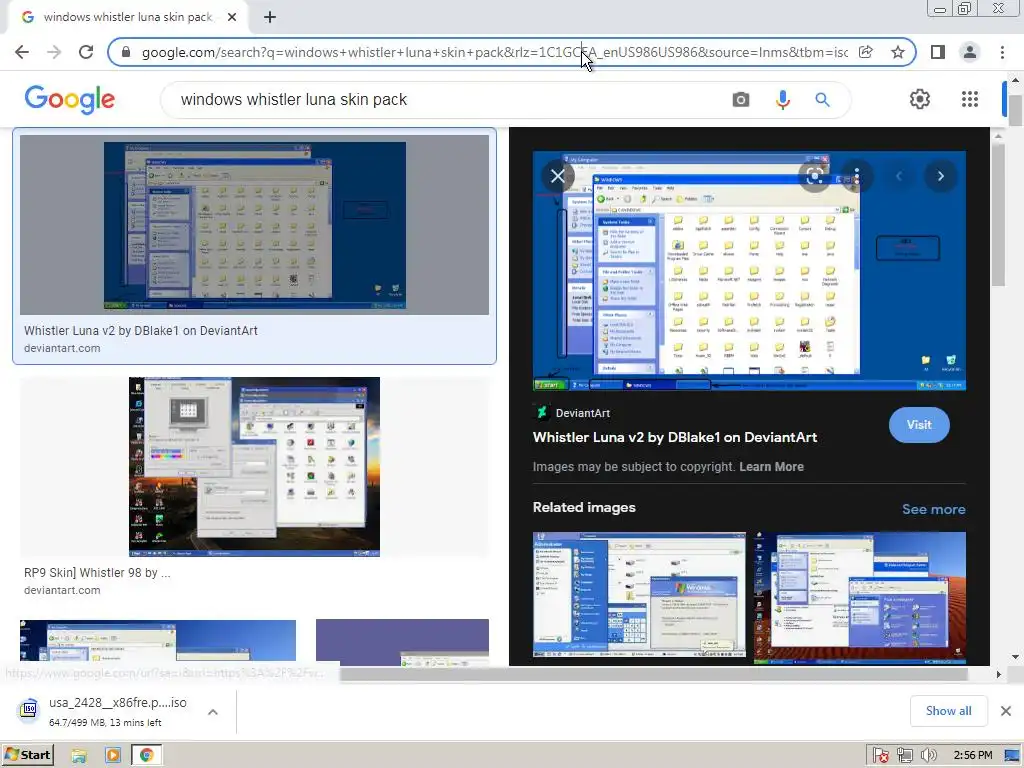Open large preview image of Whistler Luna
This screenshot has width=1024, height=768.
click(x=749, y=271)
